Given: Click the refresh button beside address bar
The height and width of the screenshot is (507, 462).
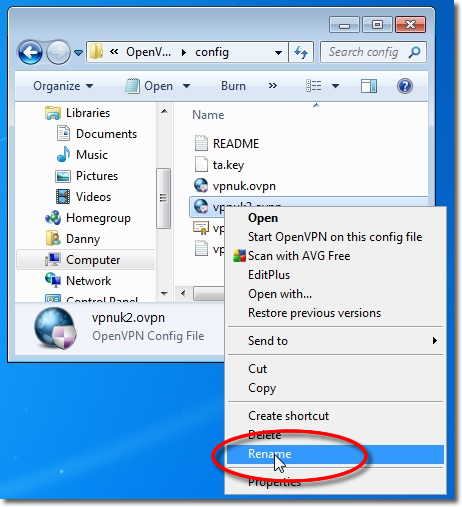Looking at the screenshot, I should 301,52.
